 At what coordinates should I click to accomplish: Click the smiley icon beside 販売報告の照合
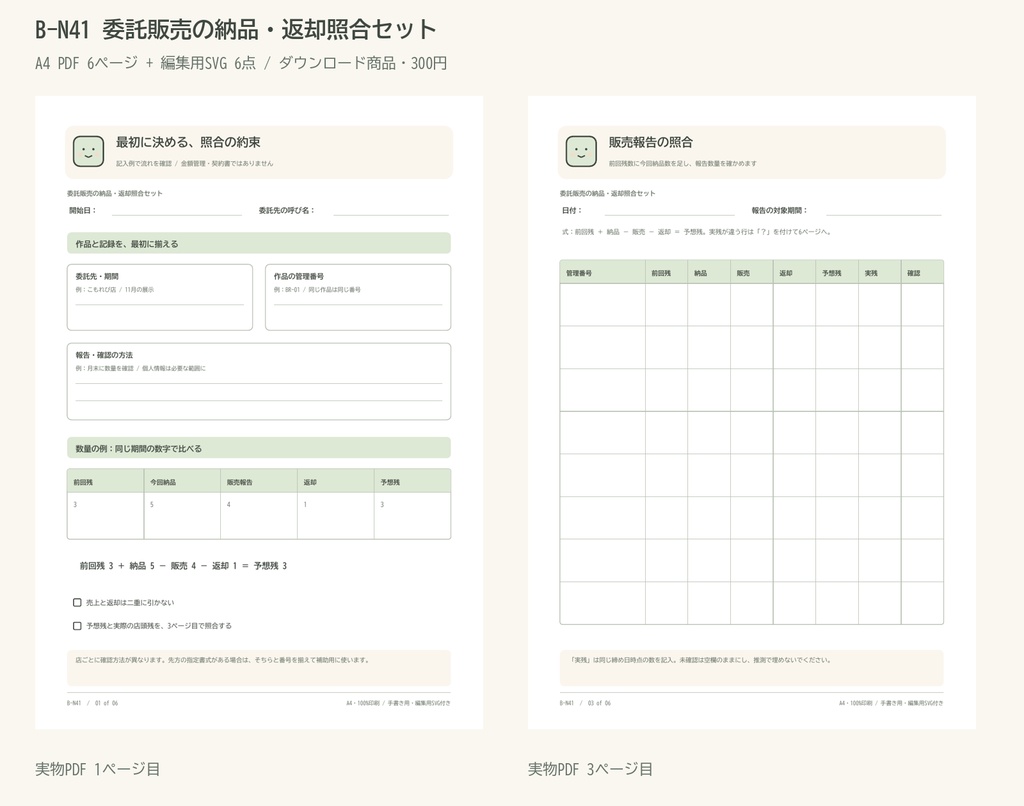[581, 152]
